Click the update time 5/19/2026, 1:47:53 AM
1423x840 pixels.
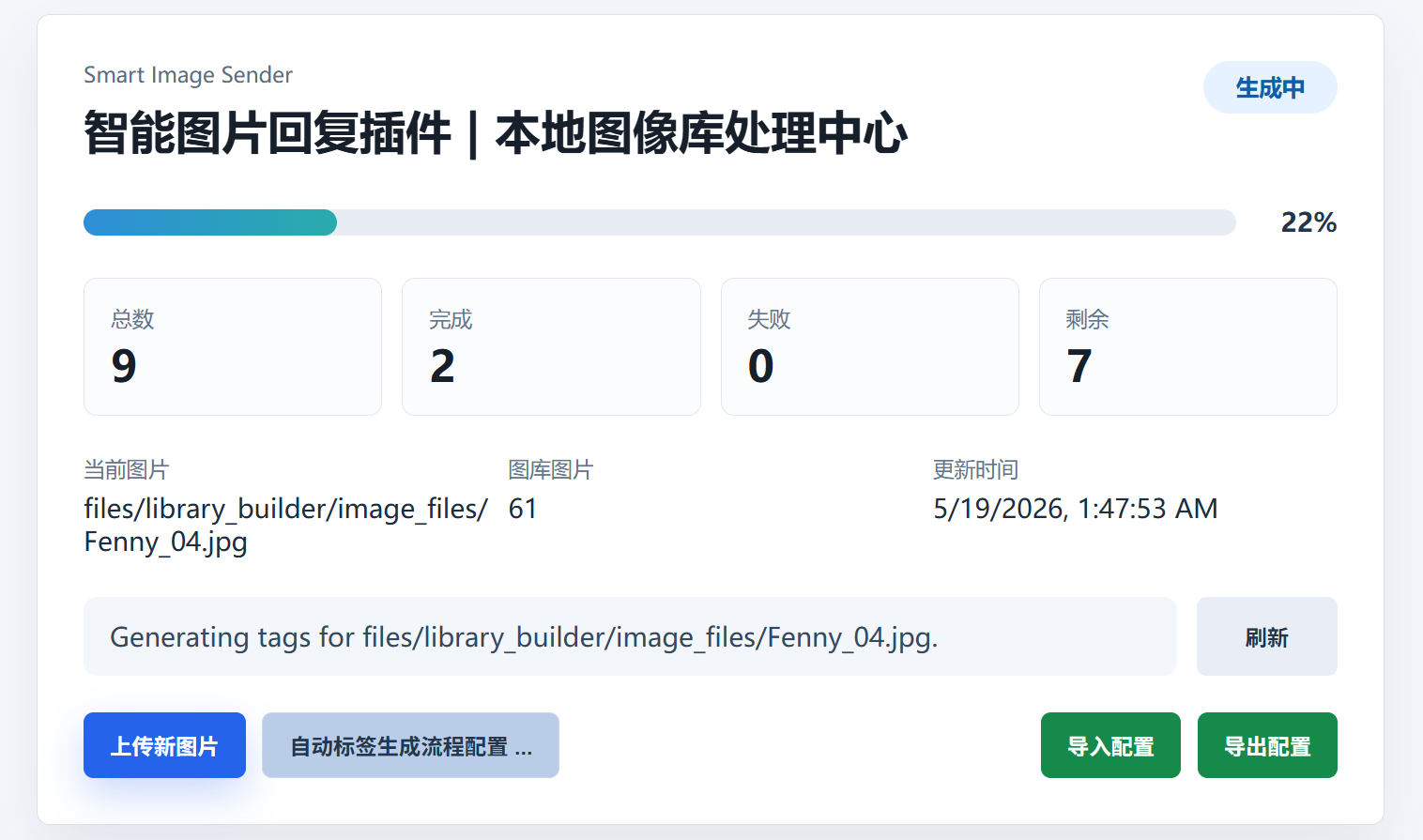[1075, 509]
